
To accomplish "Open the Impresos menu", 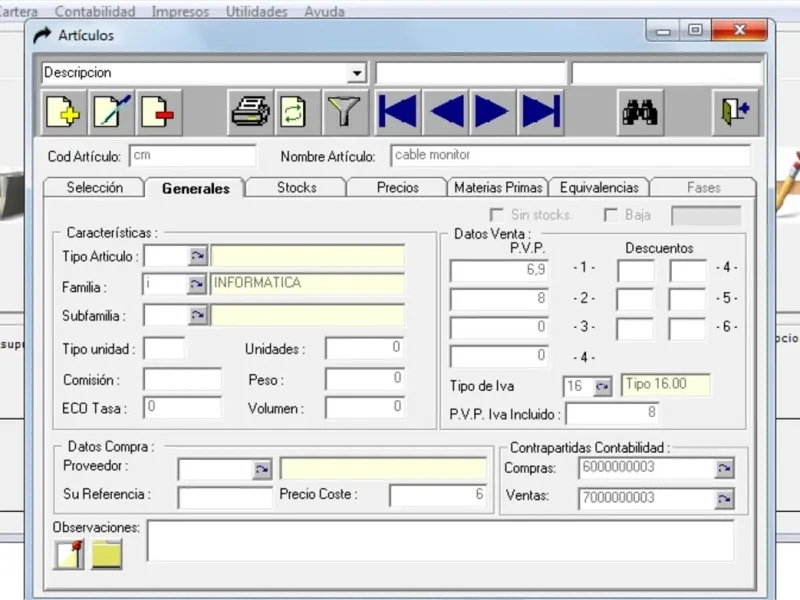I will coord(180,11).
